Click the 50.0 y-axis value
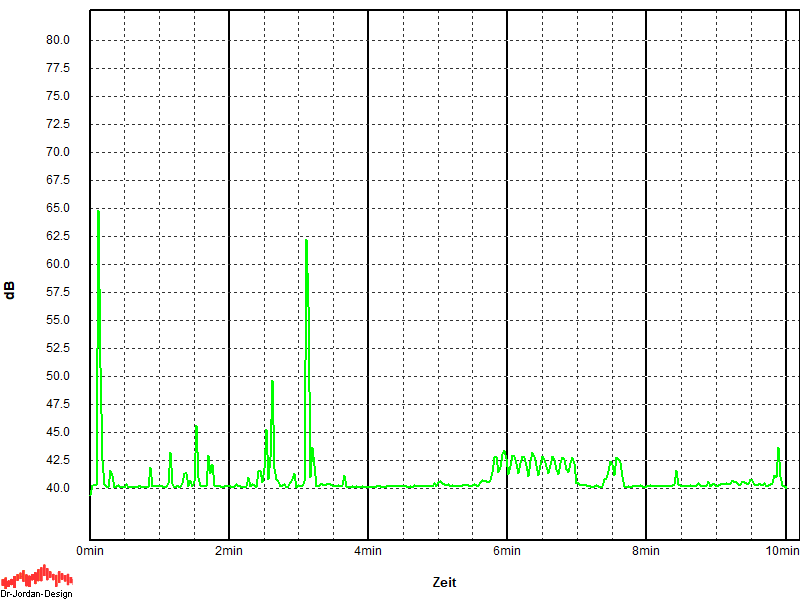The width and height of the screenshot is (800, 600). (x=57, y=376)
